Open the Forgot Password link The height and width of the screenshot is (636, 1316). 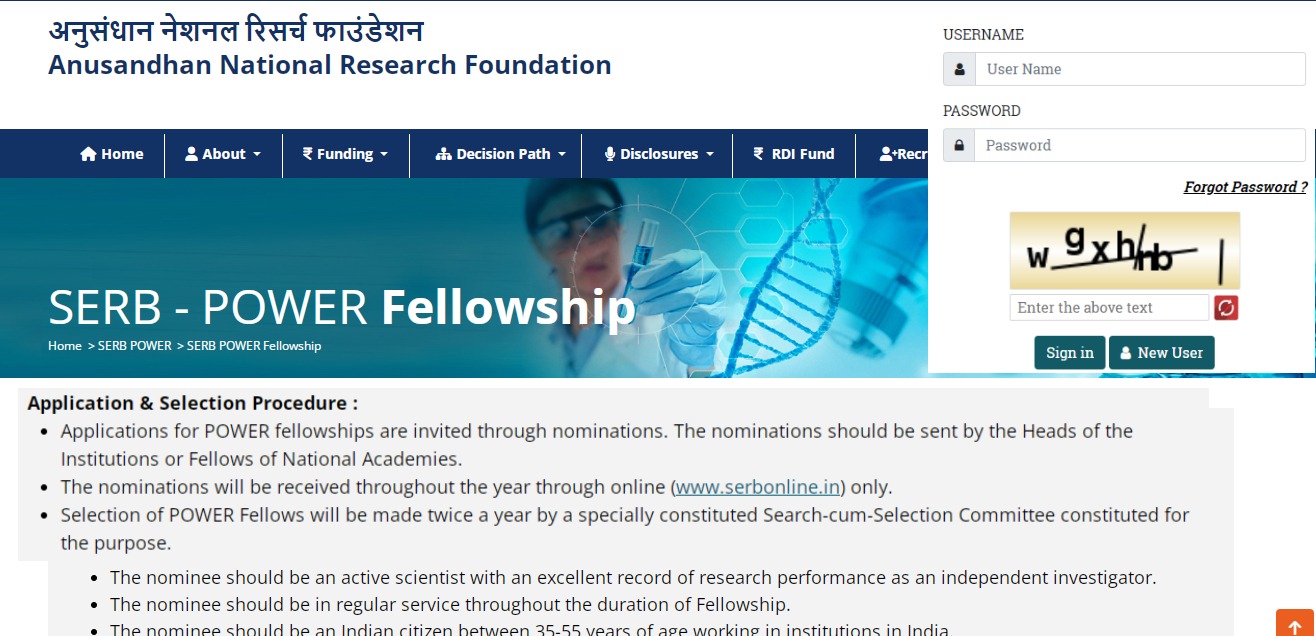point(1245,187)
